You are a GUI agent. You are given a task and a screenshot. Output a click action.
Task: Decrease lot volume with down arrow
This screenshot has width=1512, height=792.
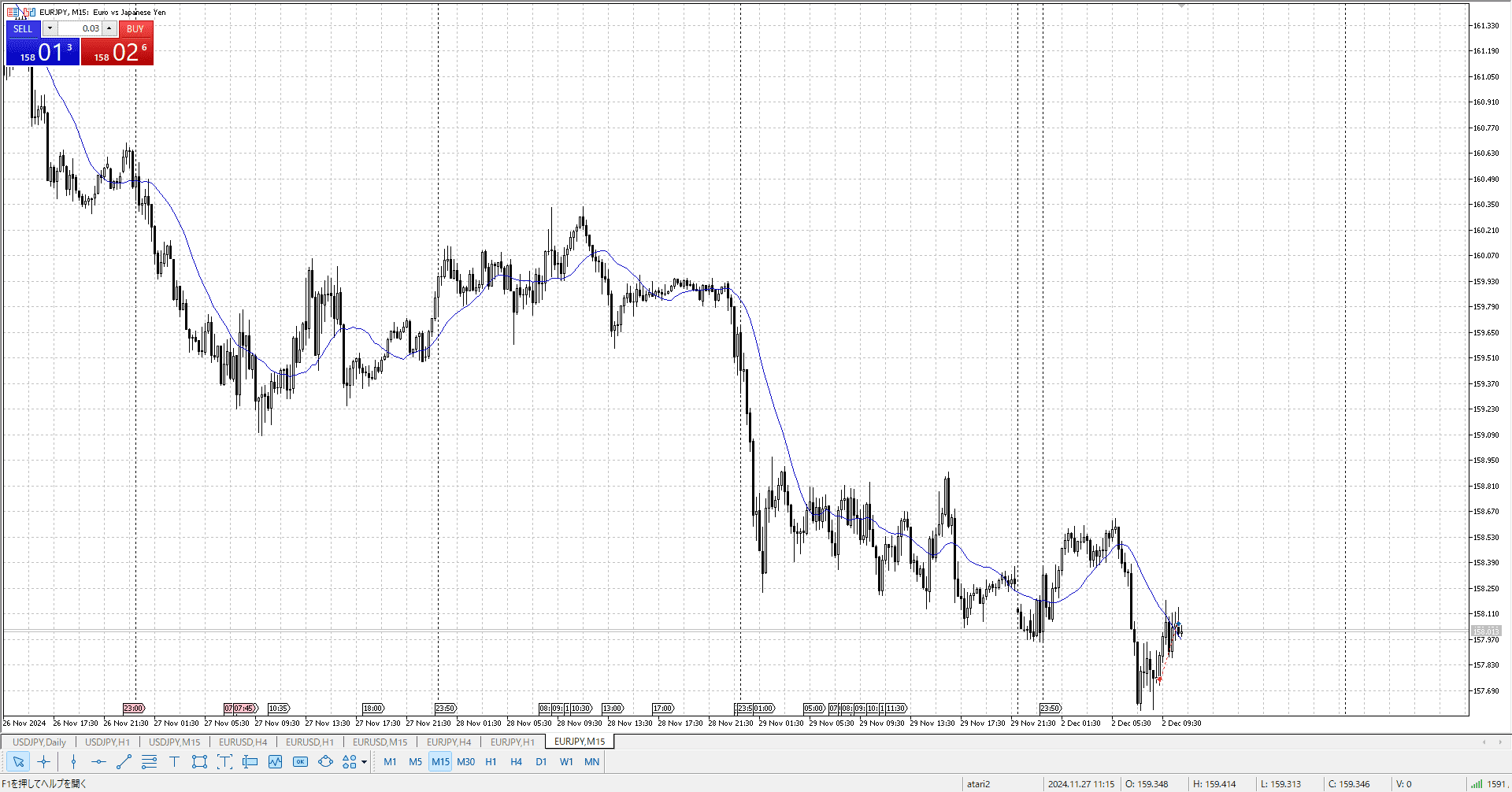[50, 28]
